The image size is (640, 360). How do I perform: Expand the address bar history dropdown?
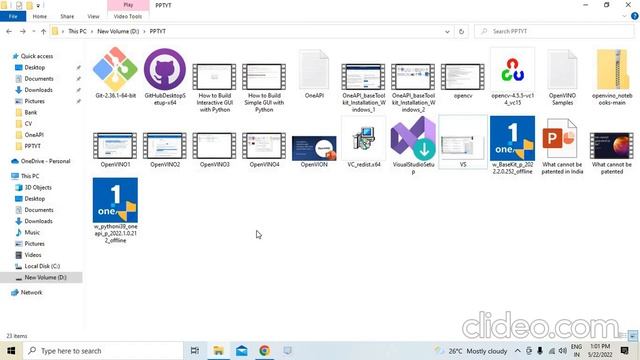click(x=447, y=31)
